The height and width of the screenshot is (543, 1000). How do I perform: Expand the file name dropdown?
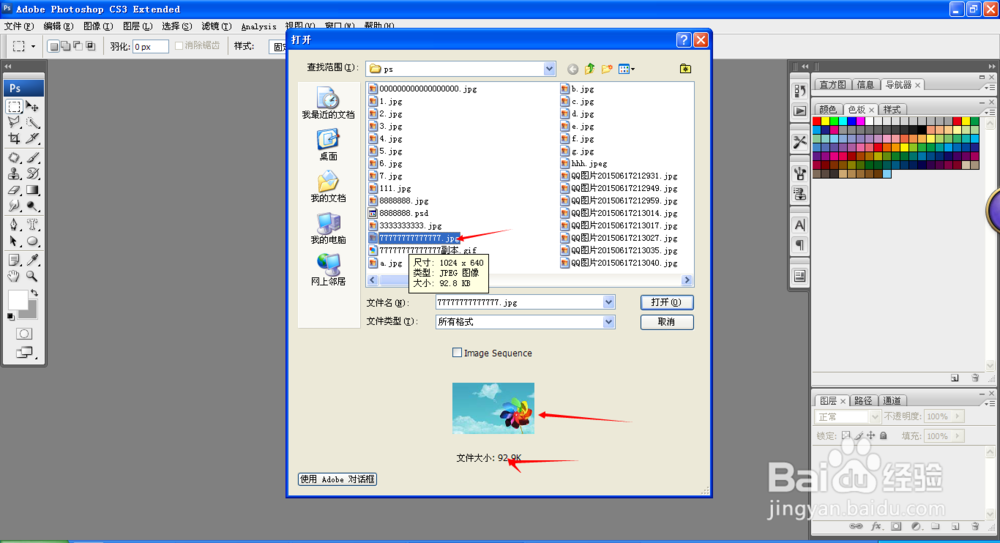click(608, 302)
